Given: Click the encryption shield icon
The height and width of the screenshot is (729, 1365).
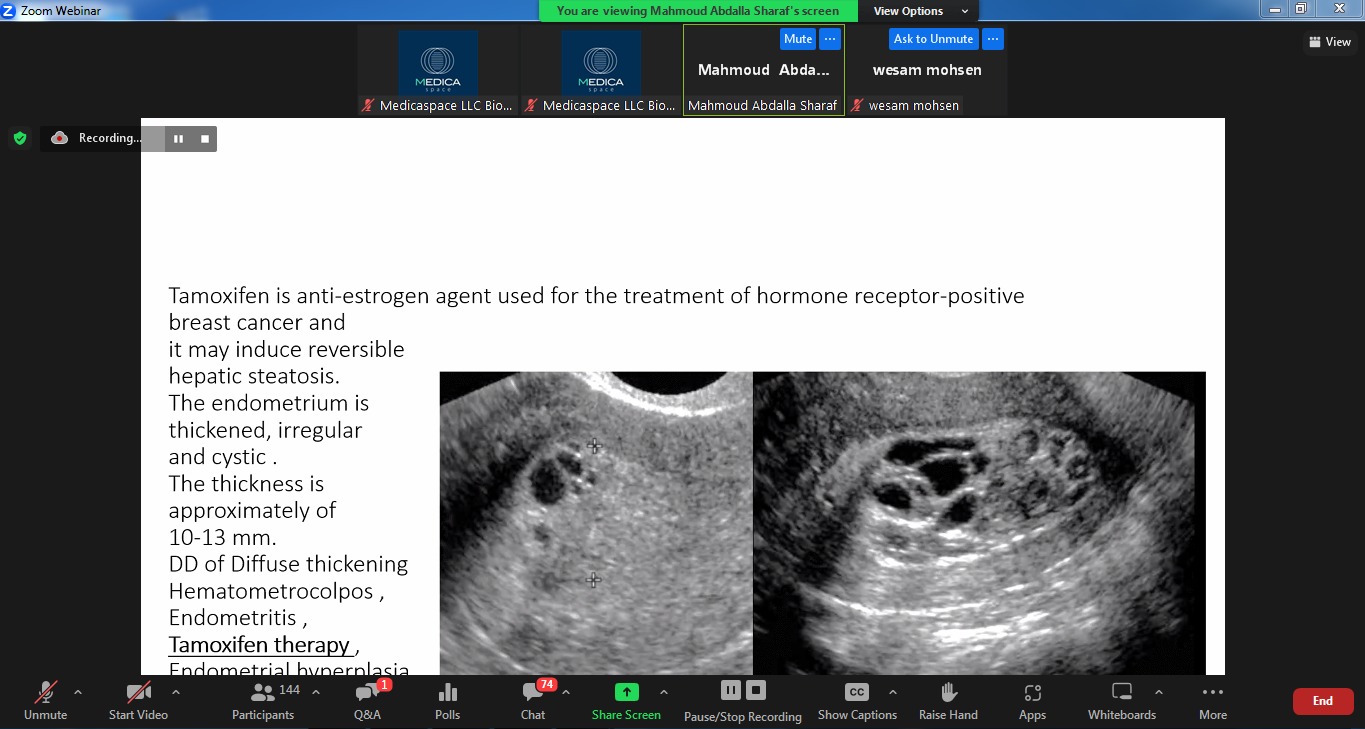Looking at the screenshot, I should point(19,138).
